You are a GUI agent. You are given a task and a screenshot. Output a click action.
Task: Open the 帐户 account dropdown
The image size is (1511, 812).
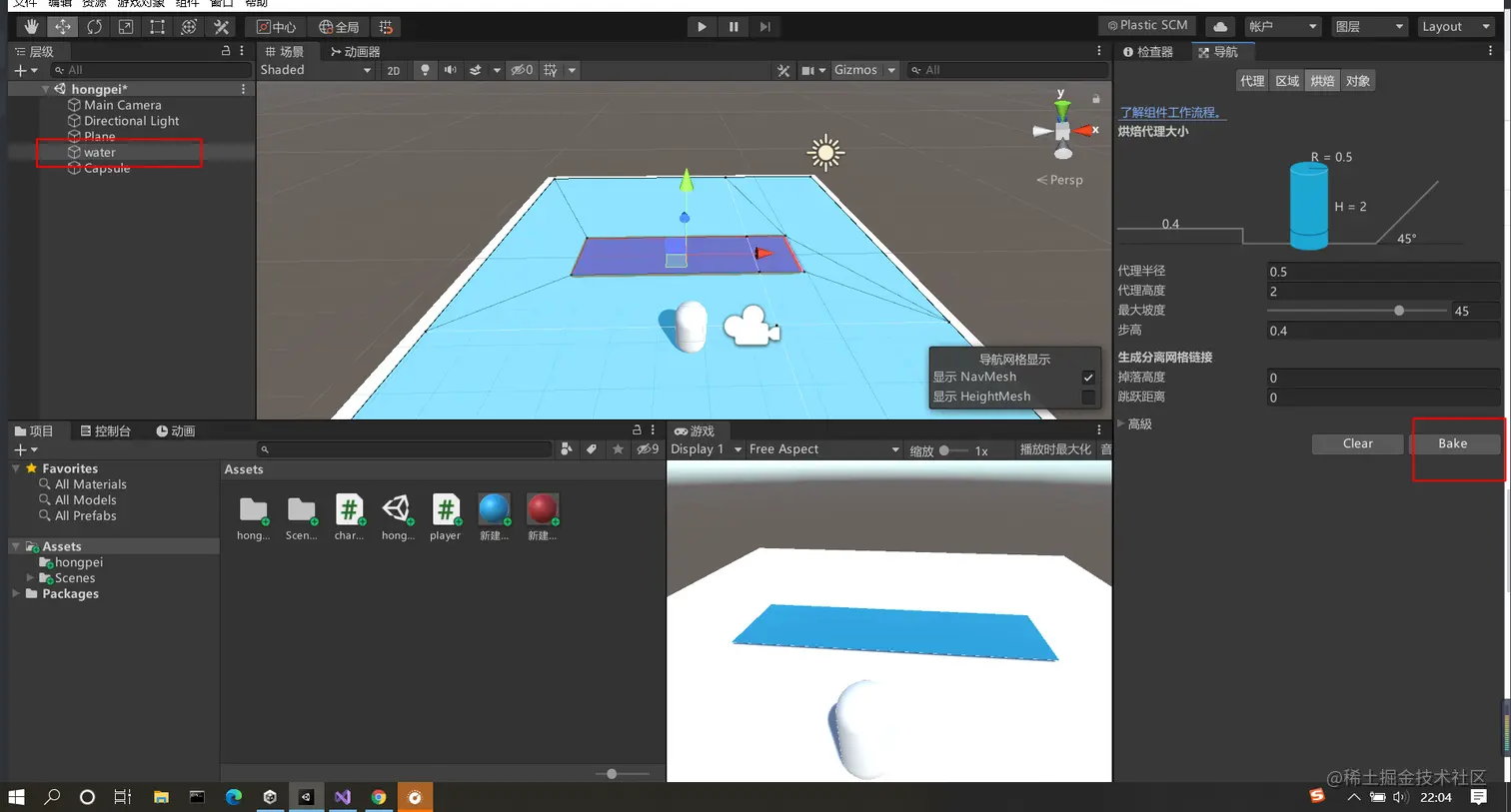pos(1283,27)
